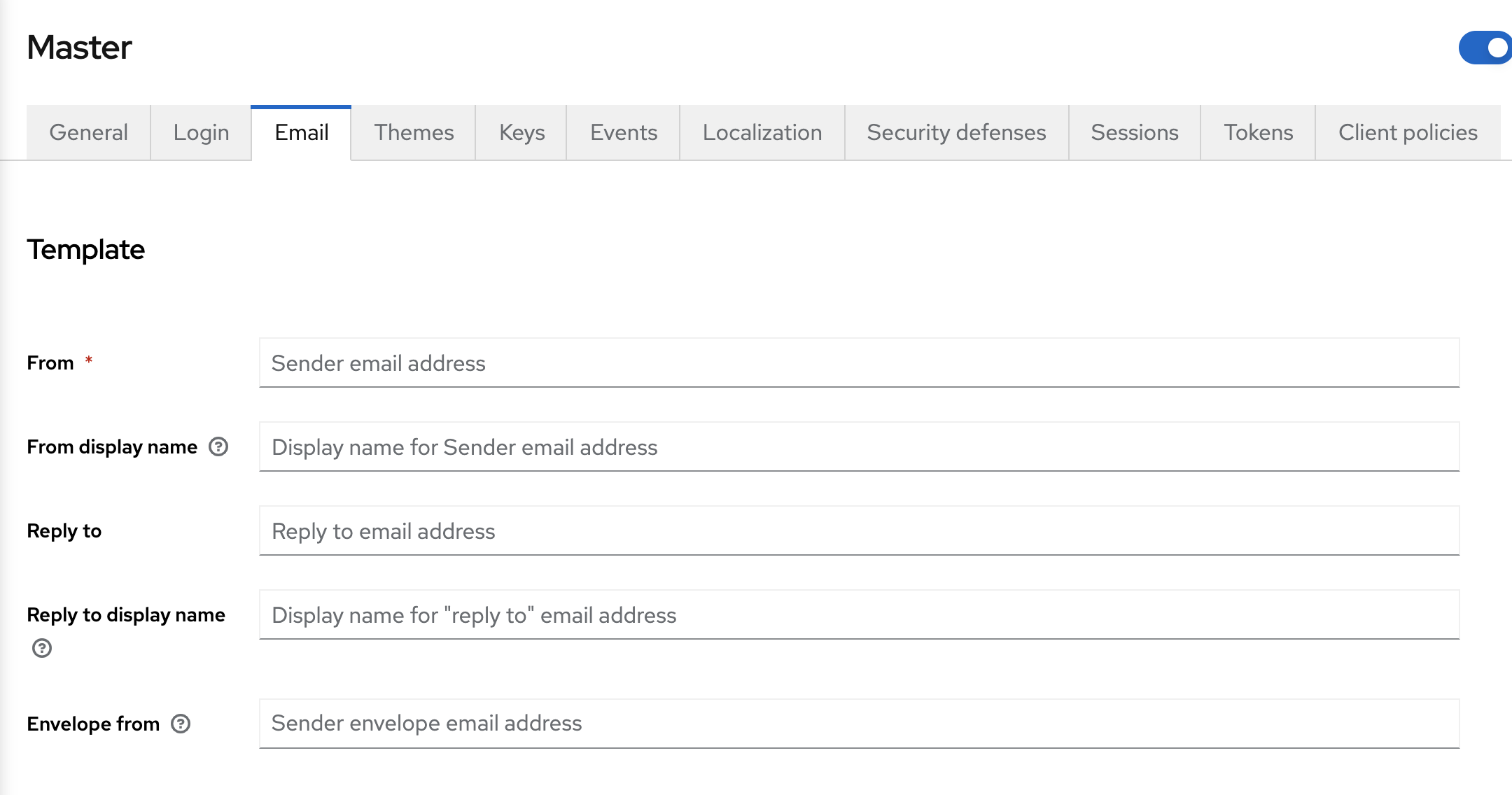Open the Login tab
The width and height of the screenshot is (1512, 795).
(200, 132)
